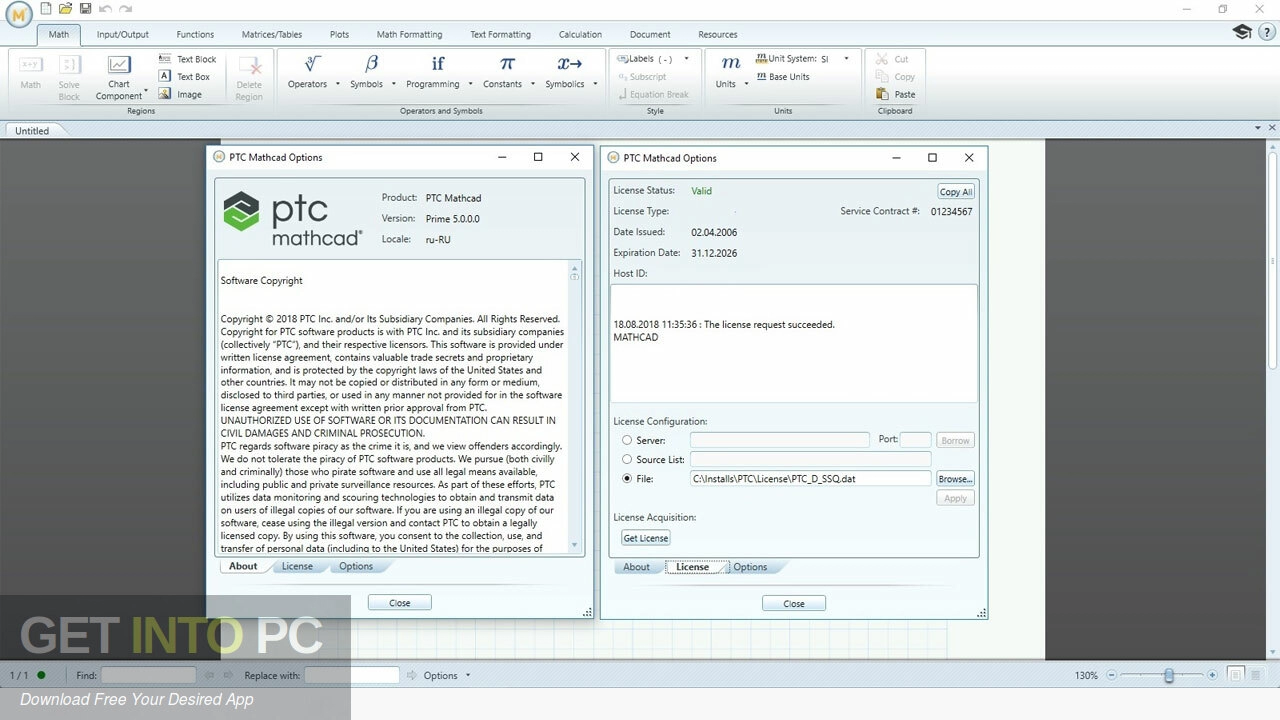
Task: Click the license File path input field
Action: pyautogui.click(x=810, y=479)
